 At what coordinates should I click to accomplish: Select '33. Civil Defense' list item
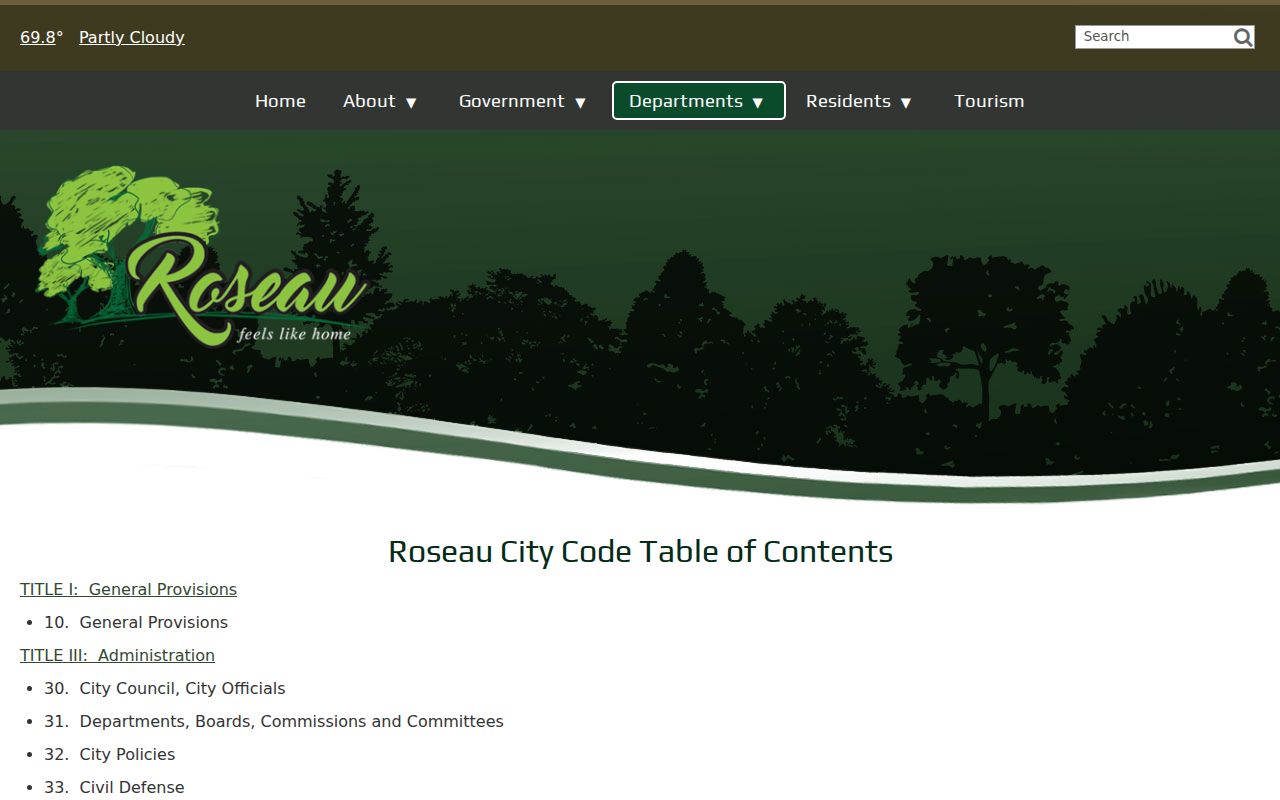[114, 787]
